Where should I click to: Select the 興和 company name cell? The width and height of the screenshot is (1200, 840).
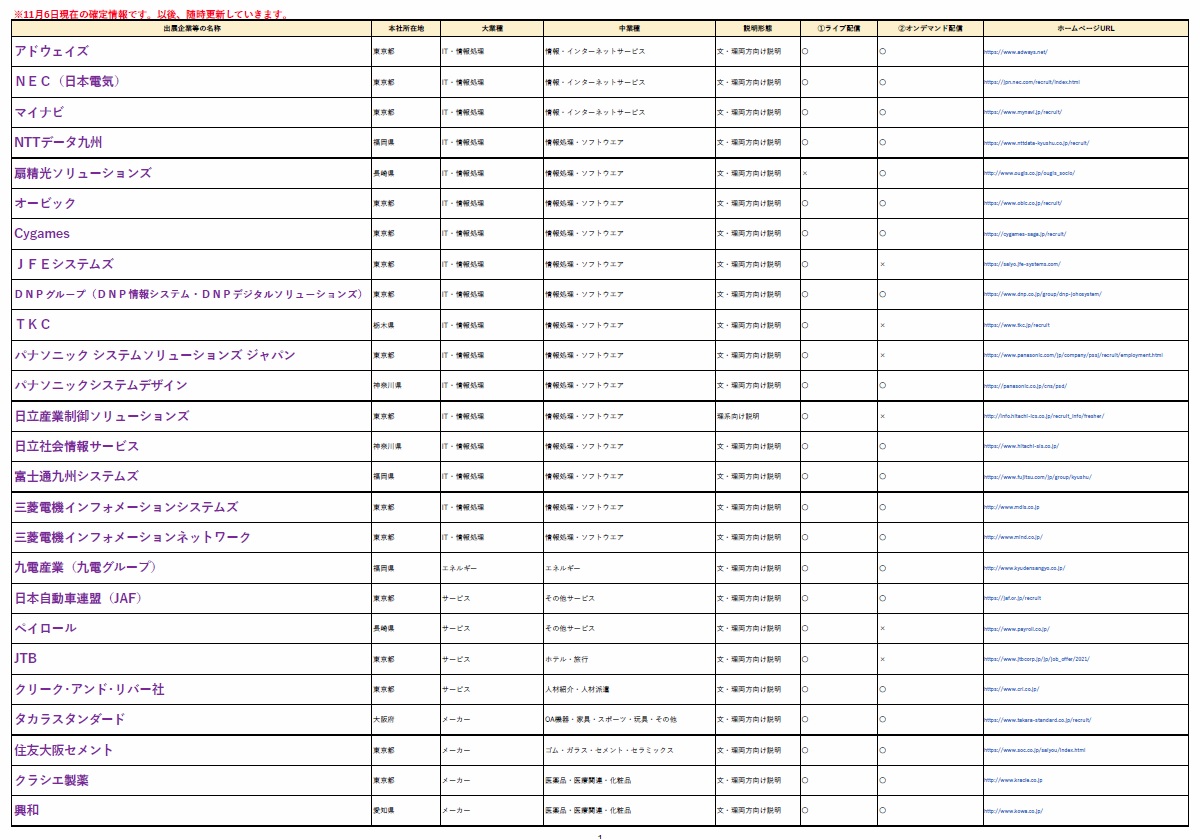click(192, 811)
